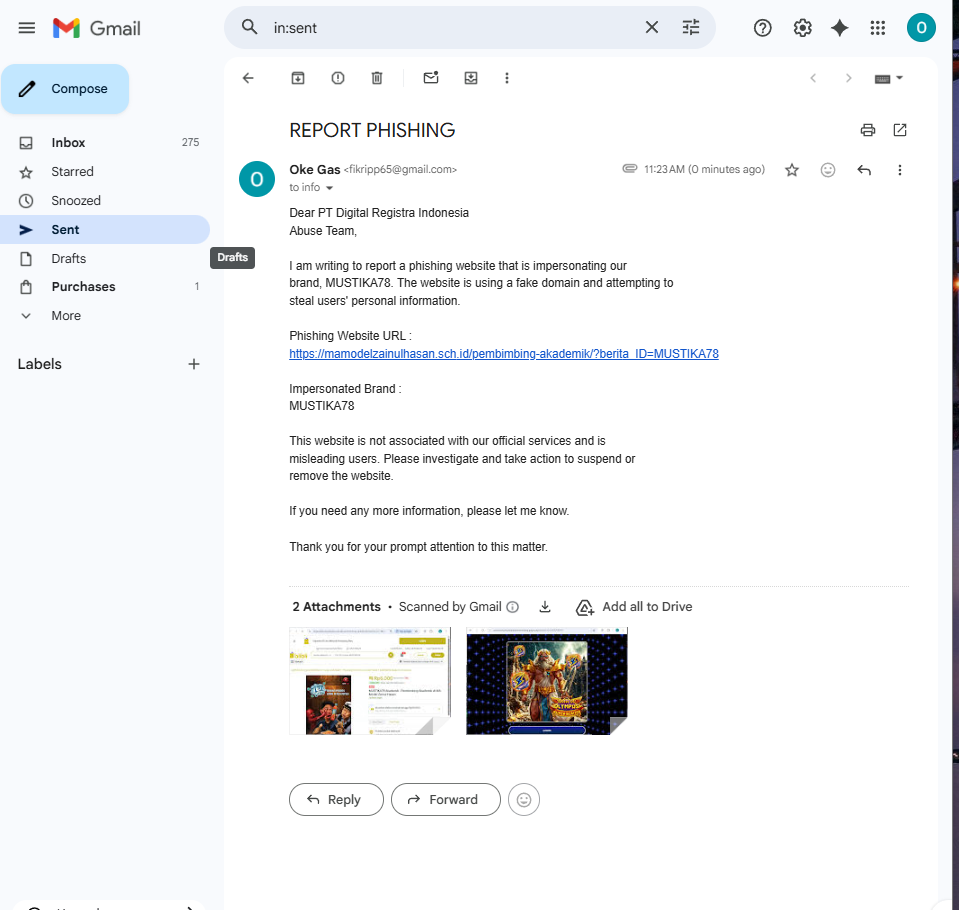Reply using header arrow icon
This screenshot has width=959, height=910.
tap(864, 170)
